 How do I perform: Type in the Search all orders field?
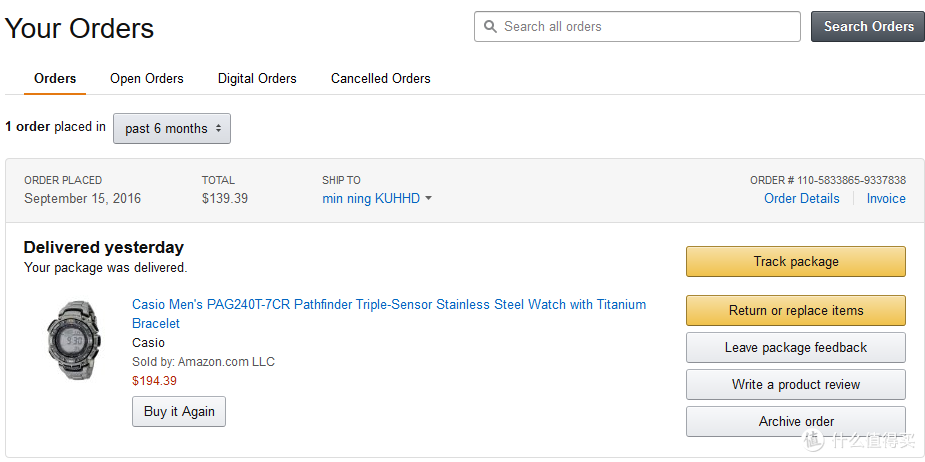point(645,27)
